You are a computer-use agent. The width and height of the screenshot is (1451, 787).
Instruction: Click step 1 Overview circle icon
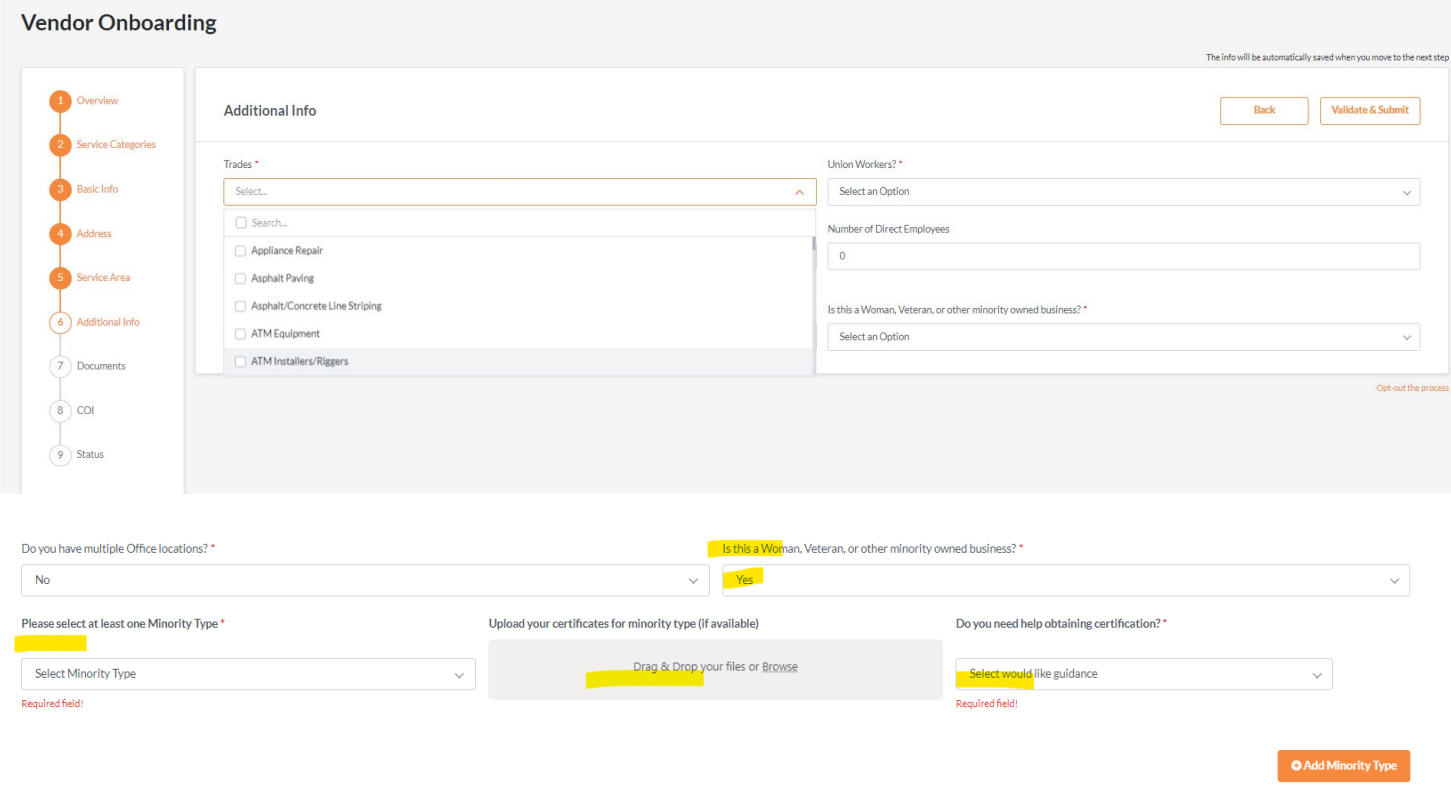60,101
